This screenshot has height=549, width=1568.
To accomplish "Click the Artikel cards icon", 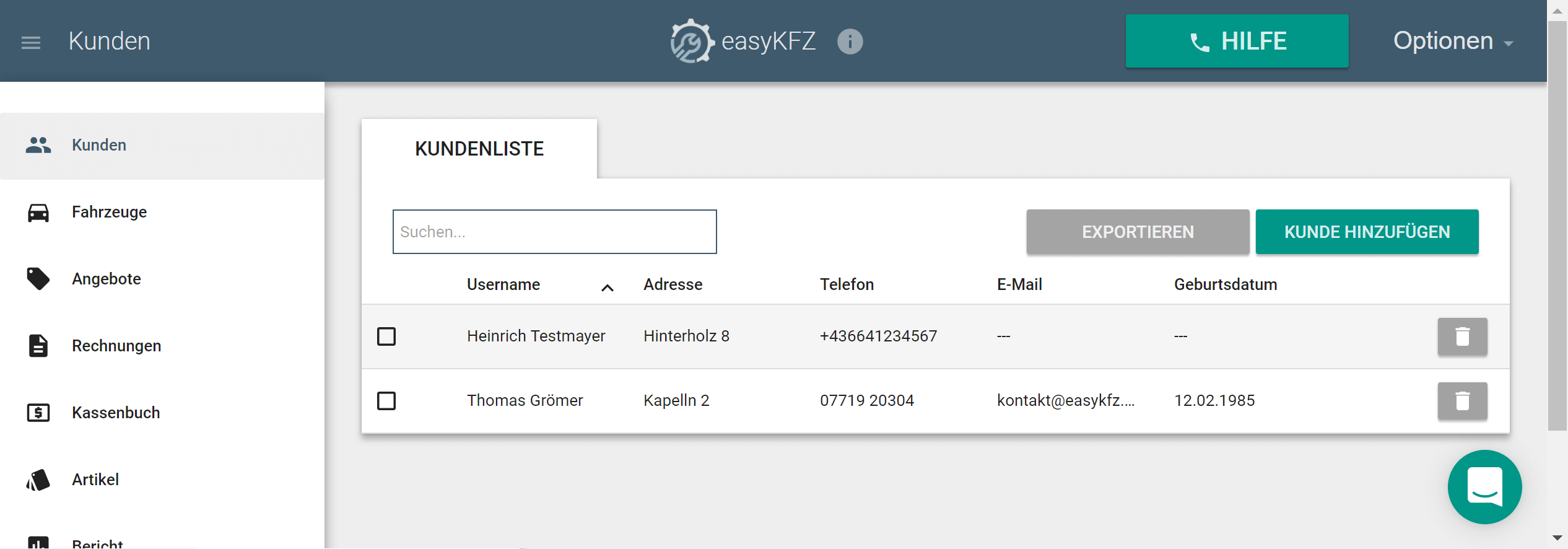I will coord(38,480).
